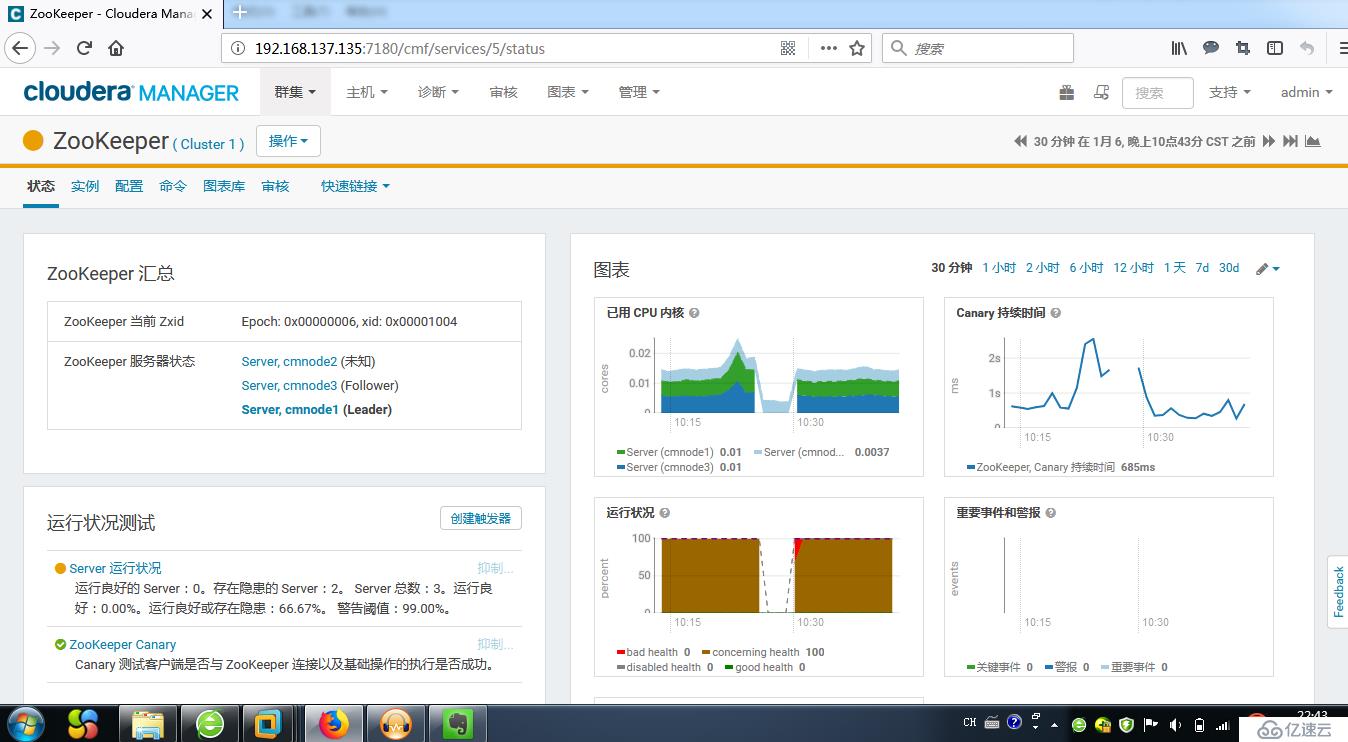The height and width of the screenshot is (742, 1348).
Task: Open the Server 运行状况 test link
Action: (x=115, y=568)
